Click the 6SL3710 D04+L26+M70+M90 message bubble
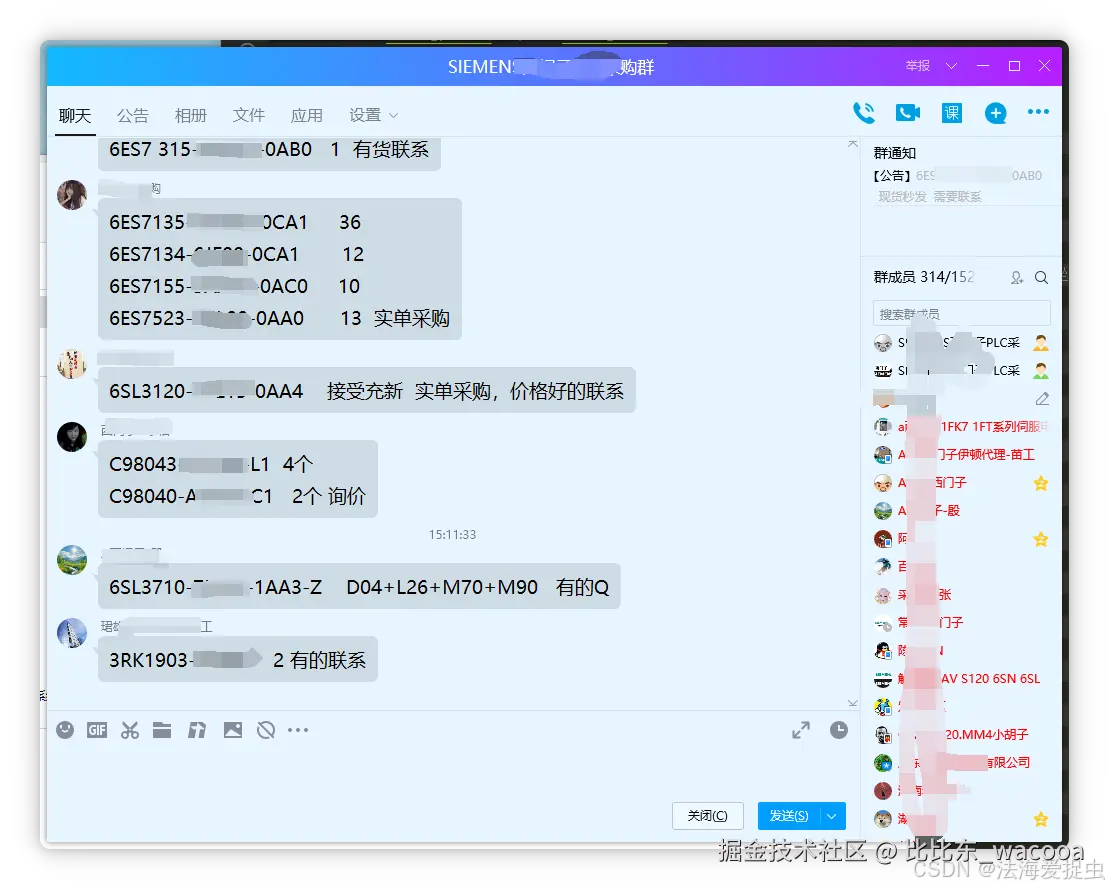This screenshot has width=1109, height=889. 359,586
